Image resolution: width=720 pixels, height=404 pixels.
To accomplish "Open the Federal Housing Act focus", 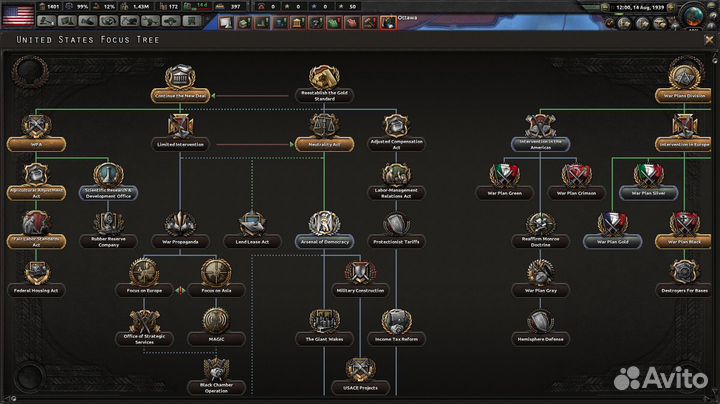I will coord(36,280).
